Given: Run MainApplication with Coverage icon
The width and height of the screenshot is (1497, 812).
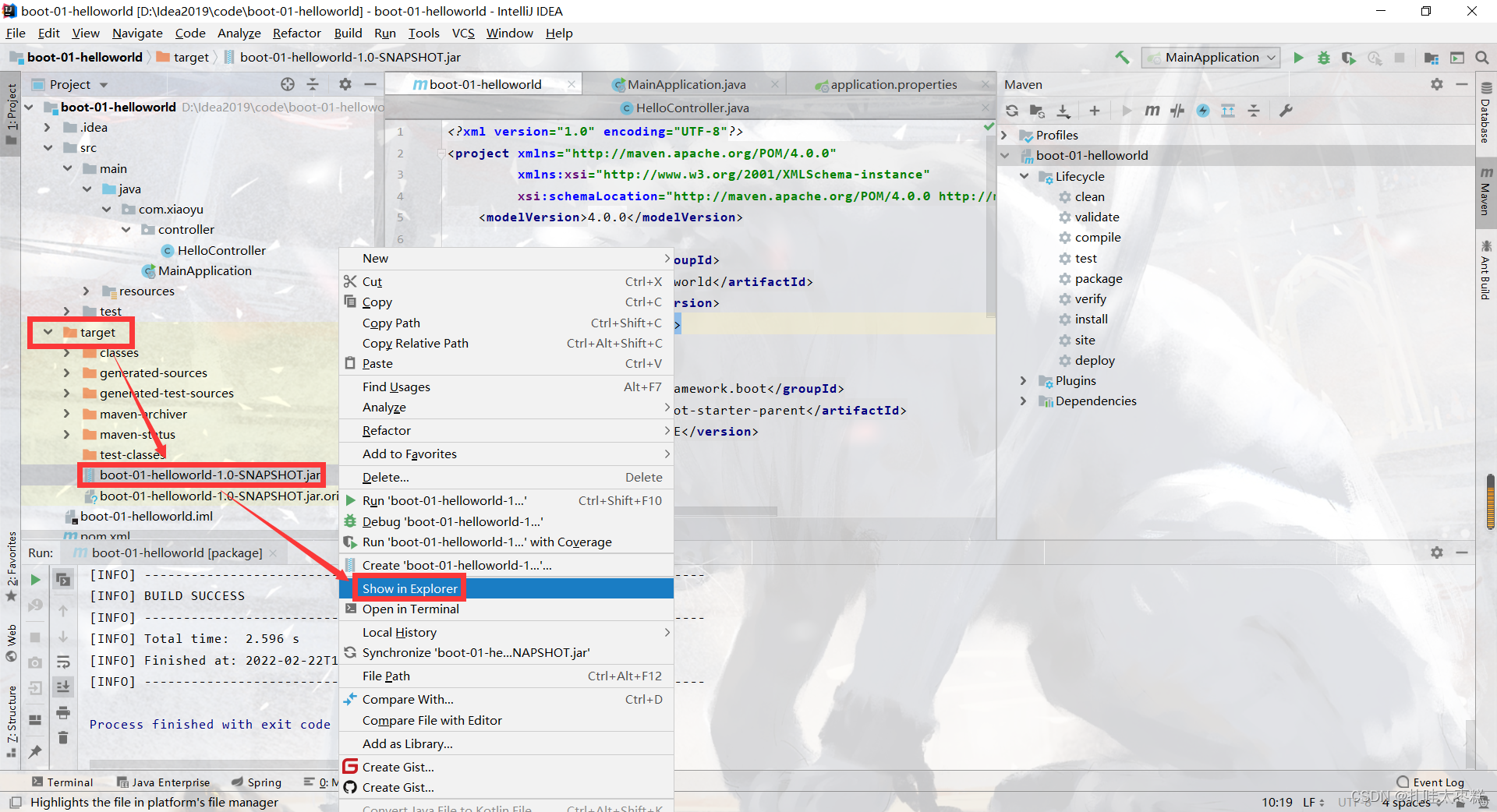Looking at the screenshot, I should pos(1349,58).
